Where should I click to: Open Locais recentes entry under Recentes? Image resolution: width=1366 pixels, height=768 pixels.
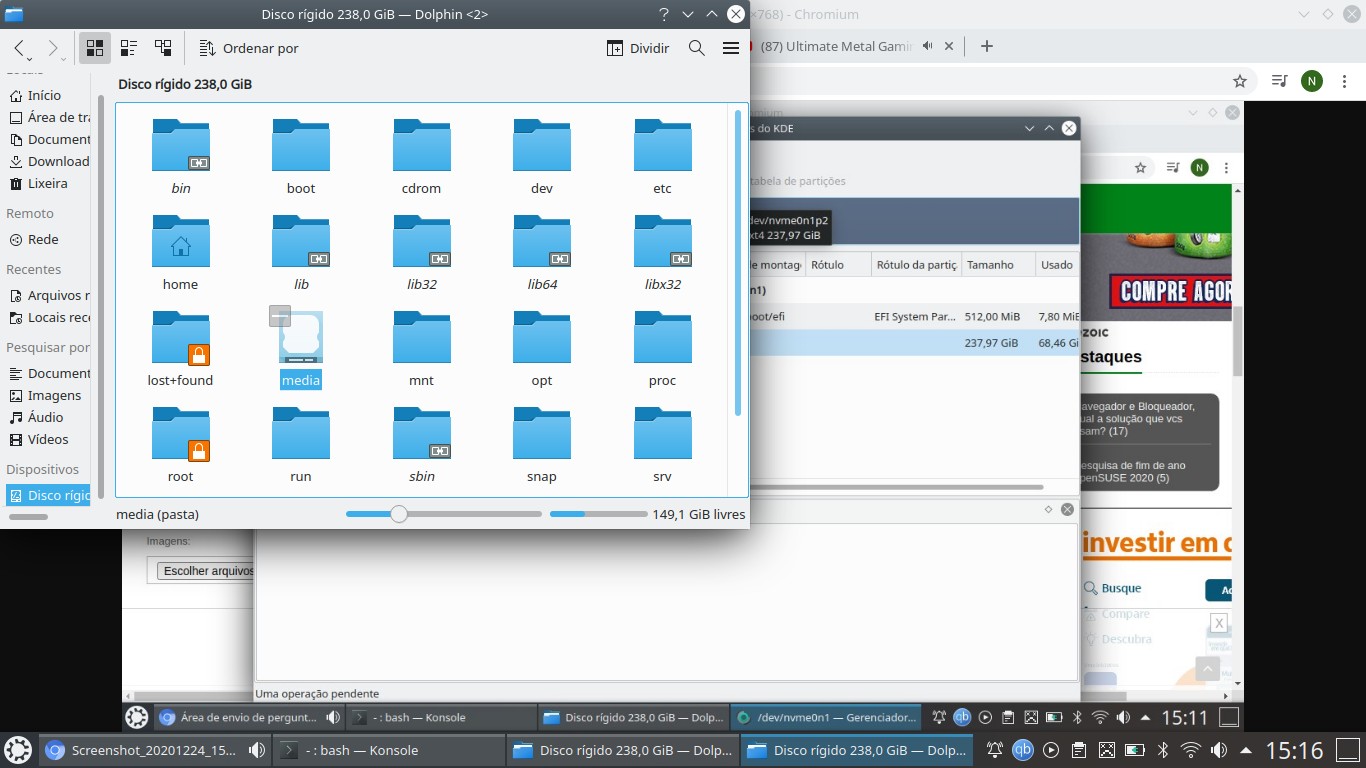tap(47, 317)
